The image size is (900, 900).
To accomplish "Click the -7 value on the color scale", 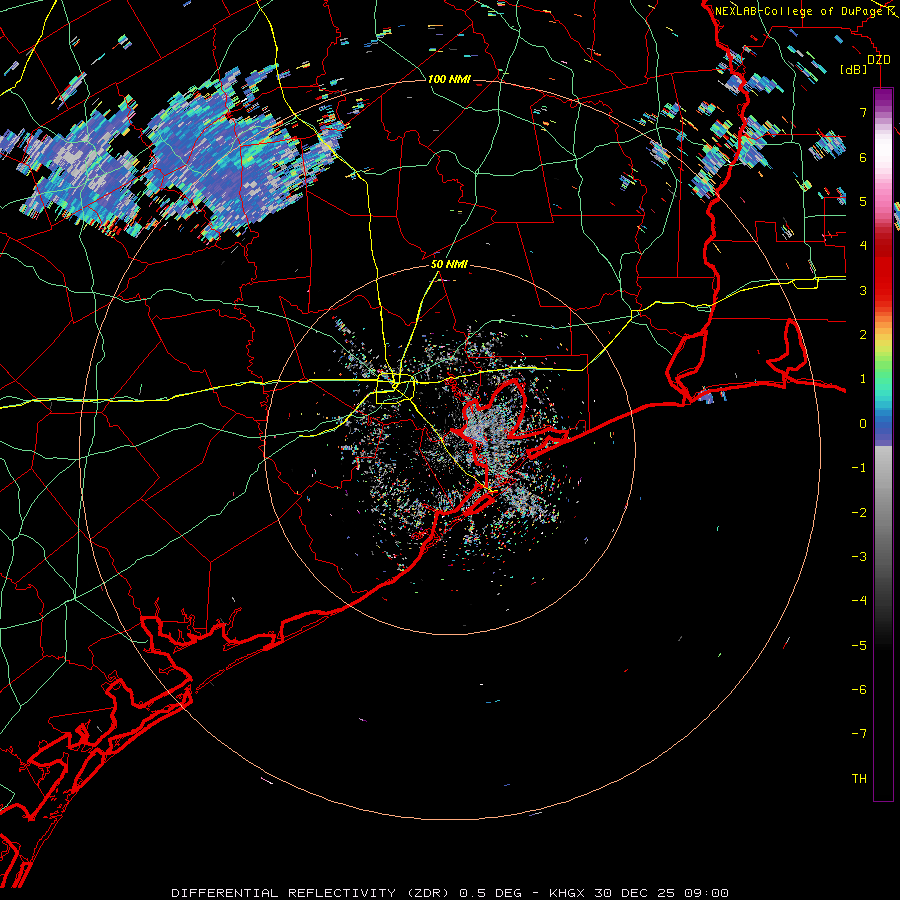I will click(859, 734).
